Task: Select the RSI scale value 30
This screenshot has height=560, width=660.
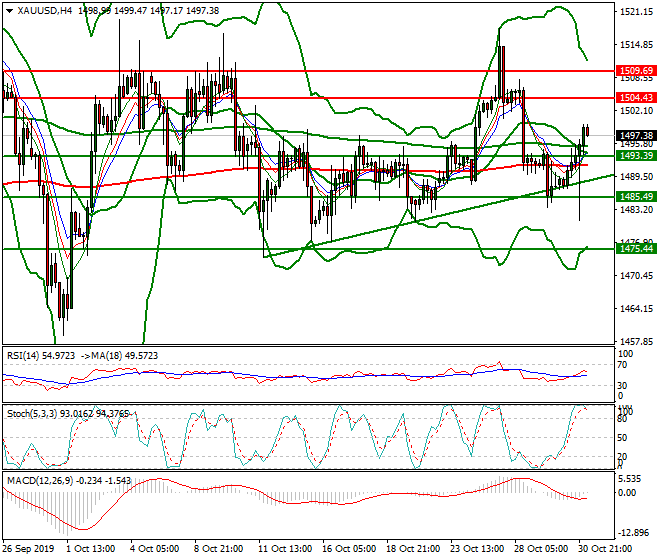Action: (622, 385)
